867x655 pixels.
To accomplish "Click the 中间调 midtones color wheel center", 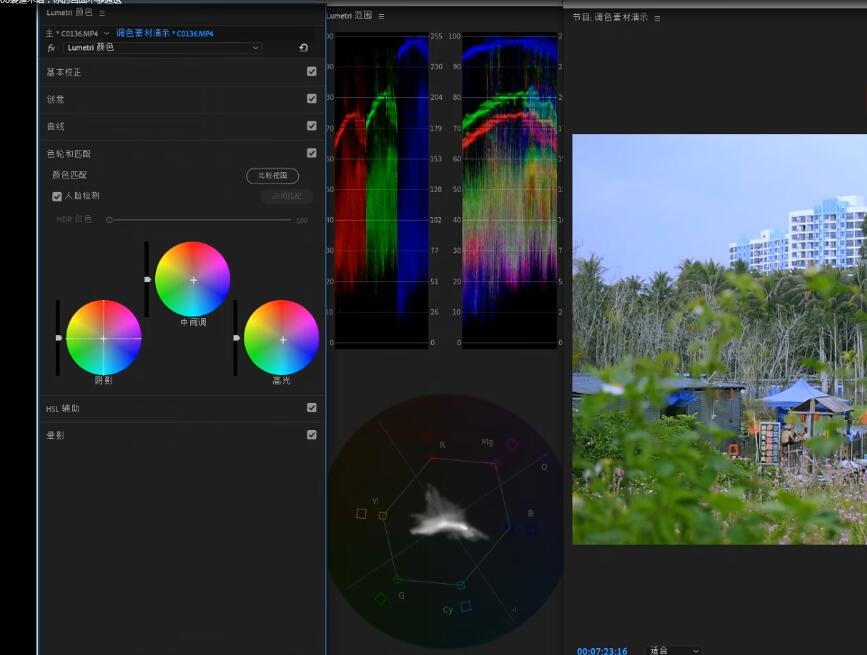I will coord(193,280).
